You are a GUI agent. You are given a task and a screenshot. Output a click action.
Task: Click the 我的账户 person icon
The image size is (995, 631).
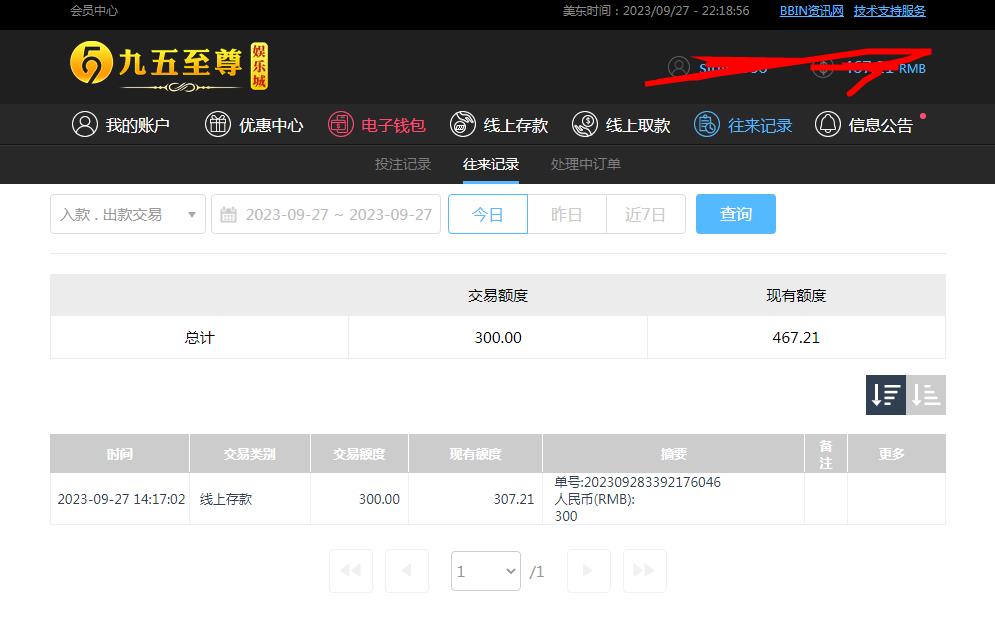pos(85,124)
